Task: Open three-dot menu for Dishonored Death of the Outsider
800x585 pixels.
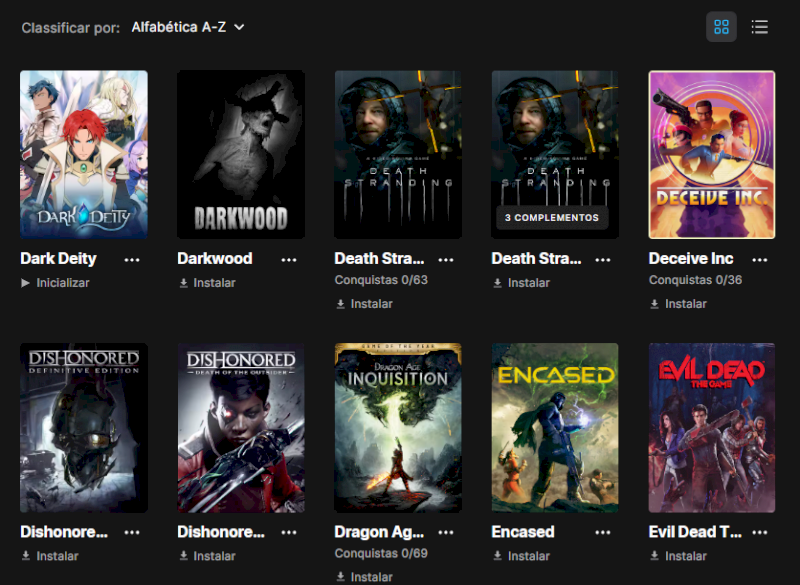Action: click(289, 532)
